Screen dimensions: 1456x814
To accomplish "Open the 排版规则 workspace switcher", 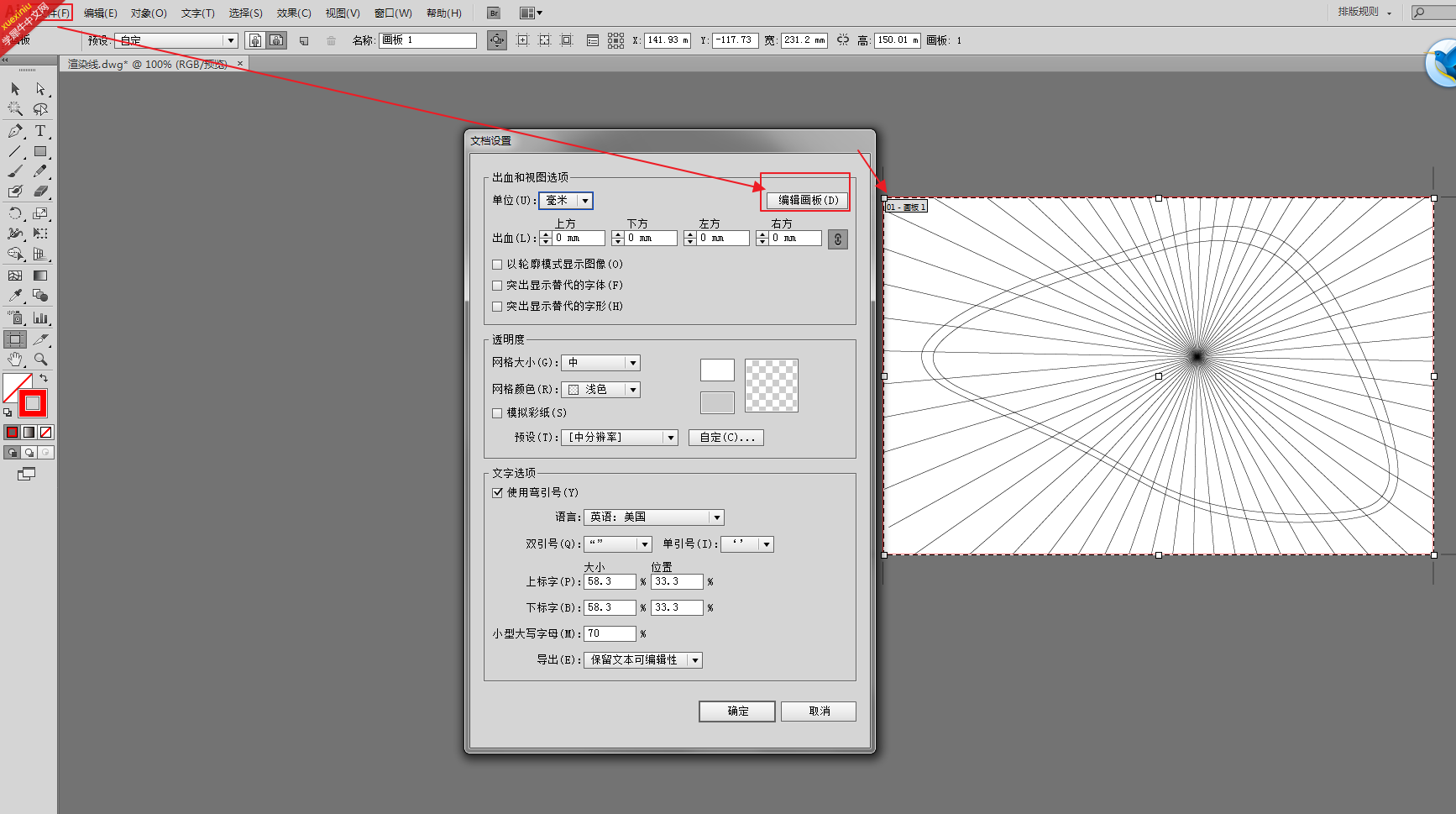I will (x=1364, y=12).
